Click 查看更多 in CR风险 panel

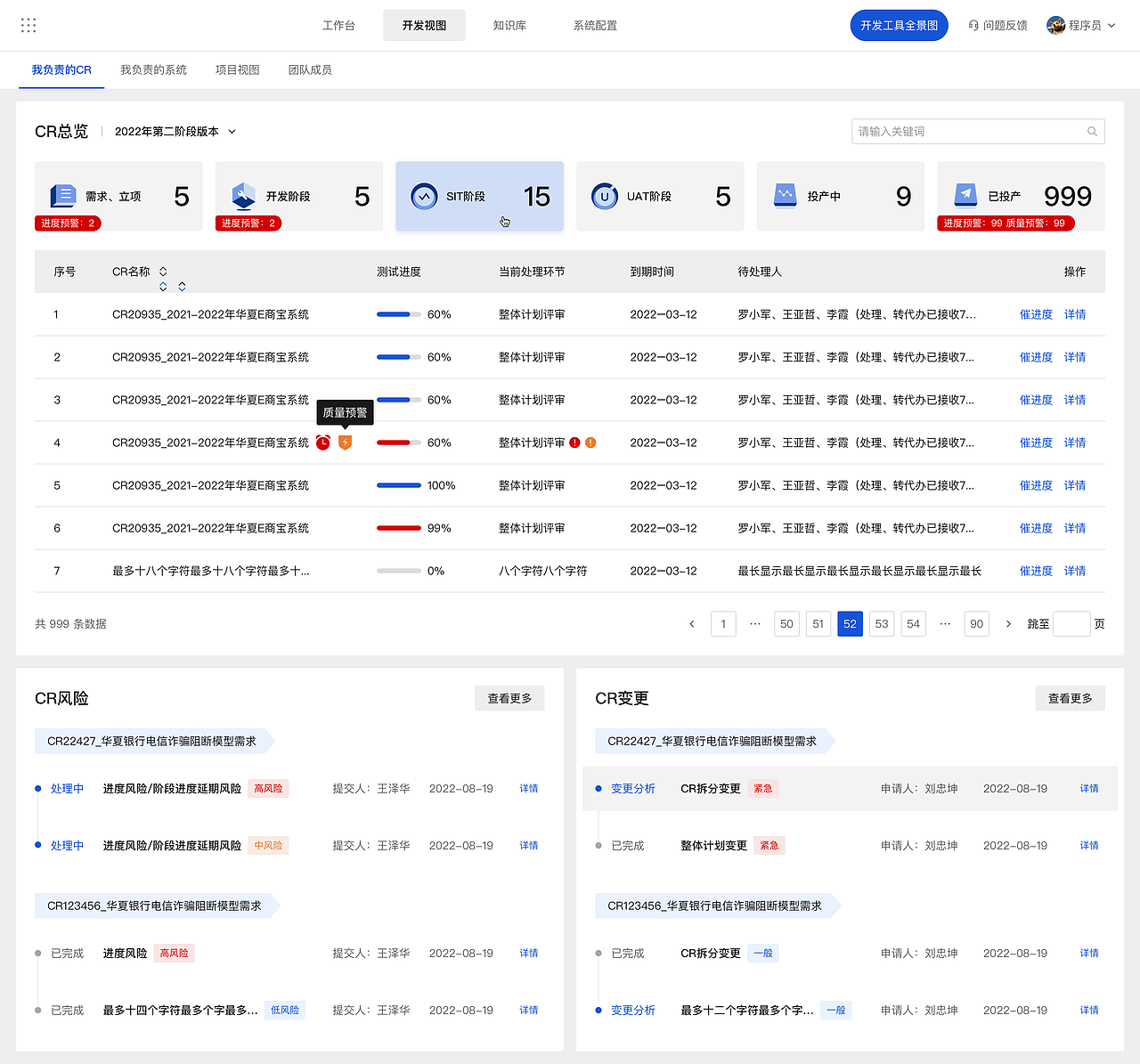click(509, 698)
